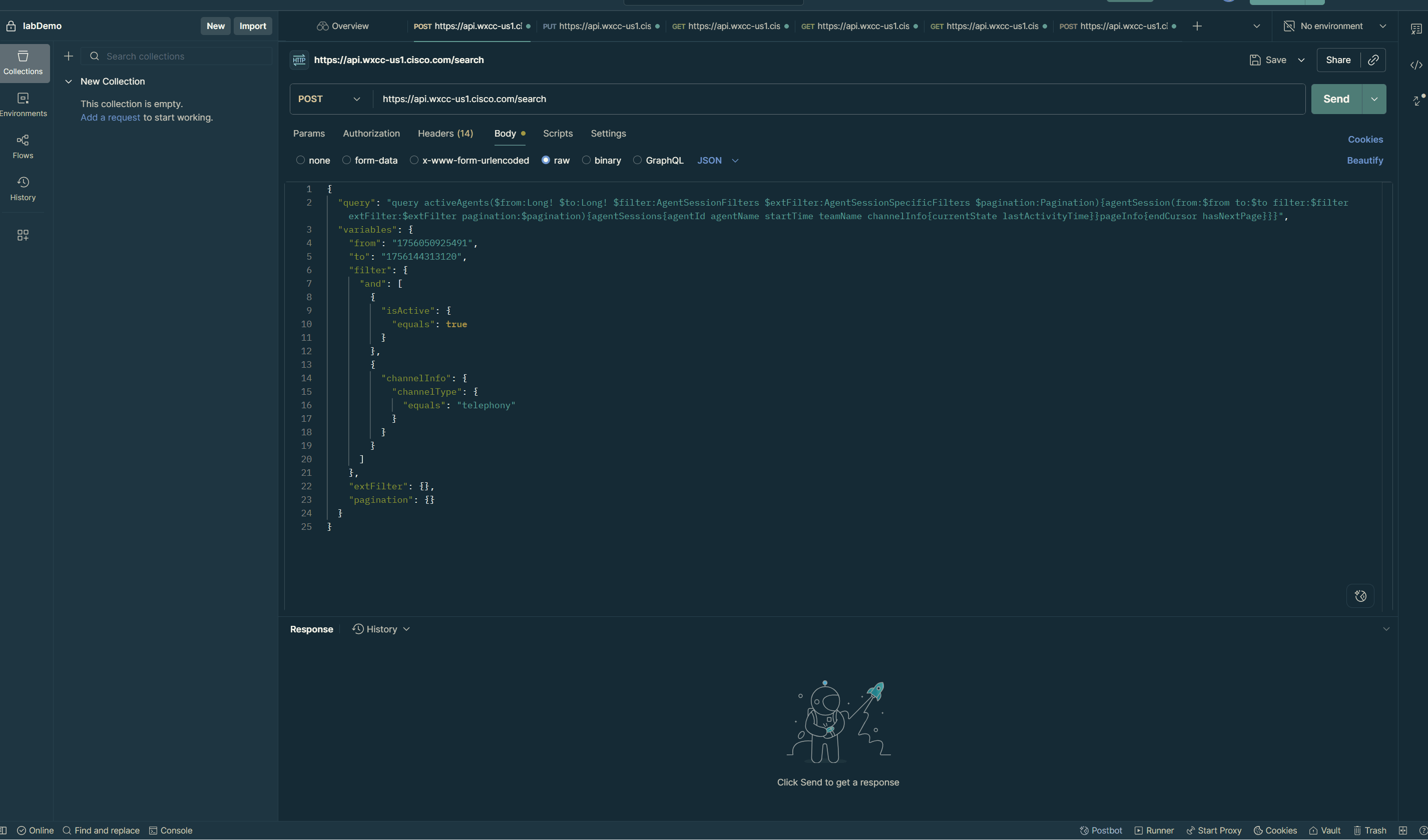Select the none body type
Viewport: 1428px width, 840px height.
(x=300, y=160)
